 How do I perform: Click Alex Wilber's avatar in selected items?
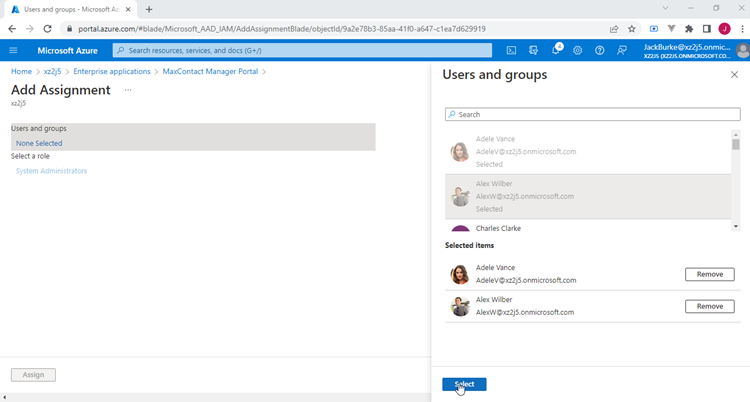[460, 306]
